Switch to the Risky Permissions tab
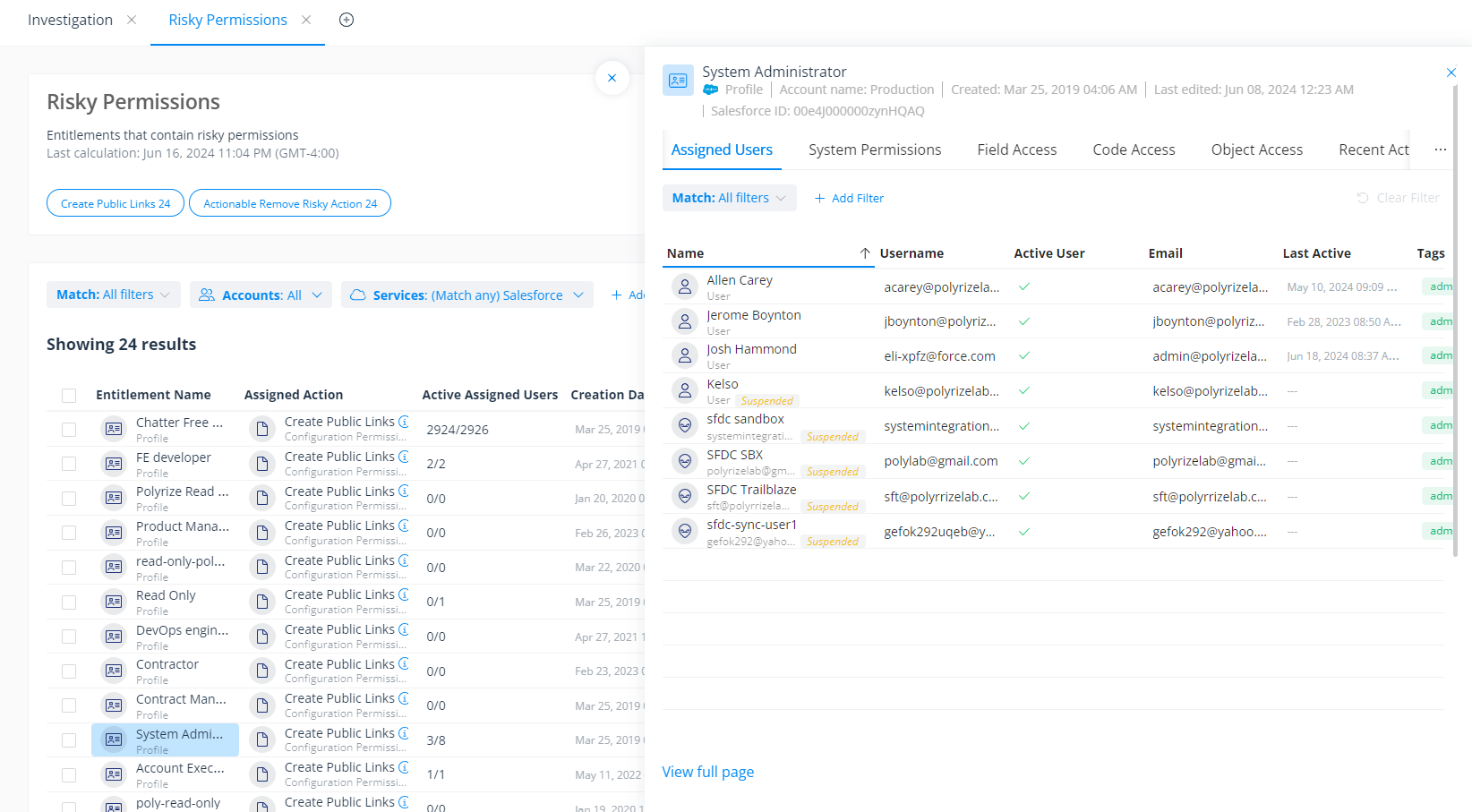This screenshot has width=1472, height=812. pos(227,20)
